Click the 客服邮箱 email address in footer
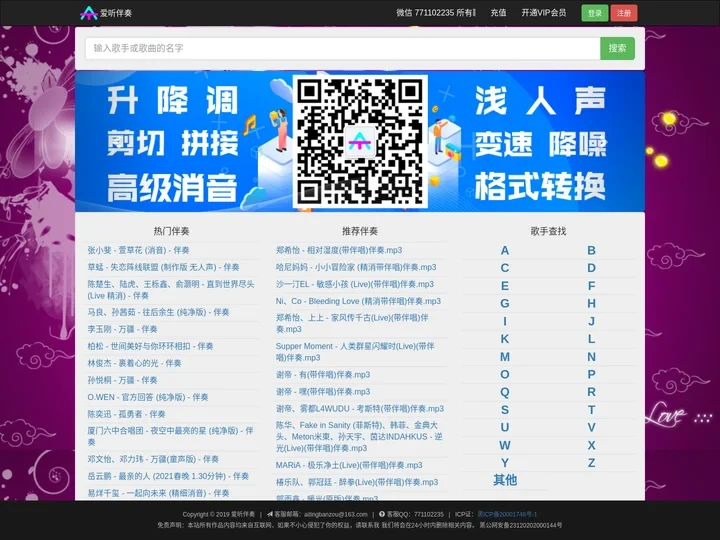The image size is (720, 540). point(336,514)
